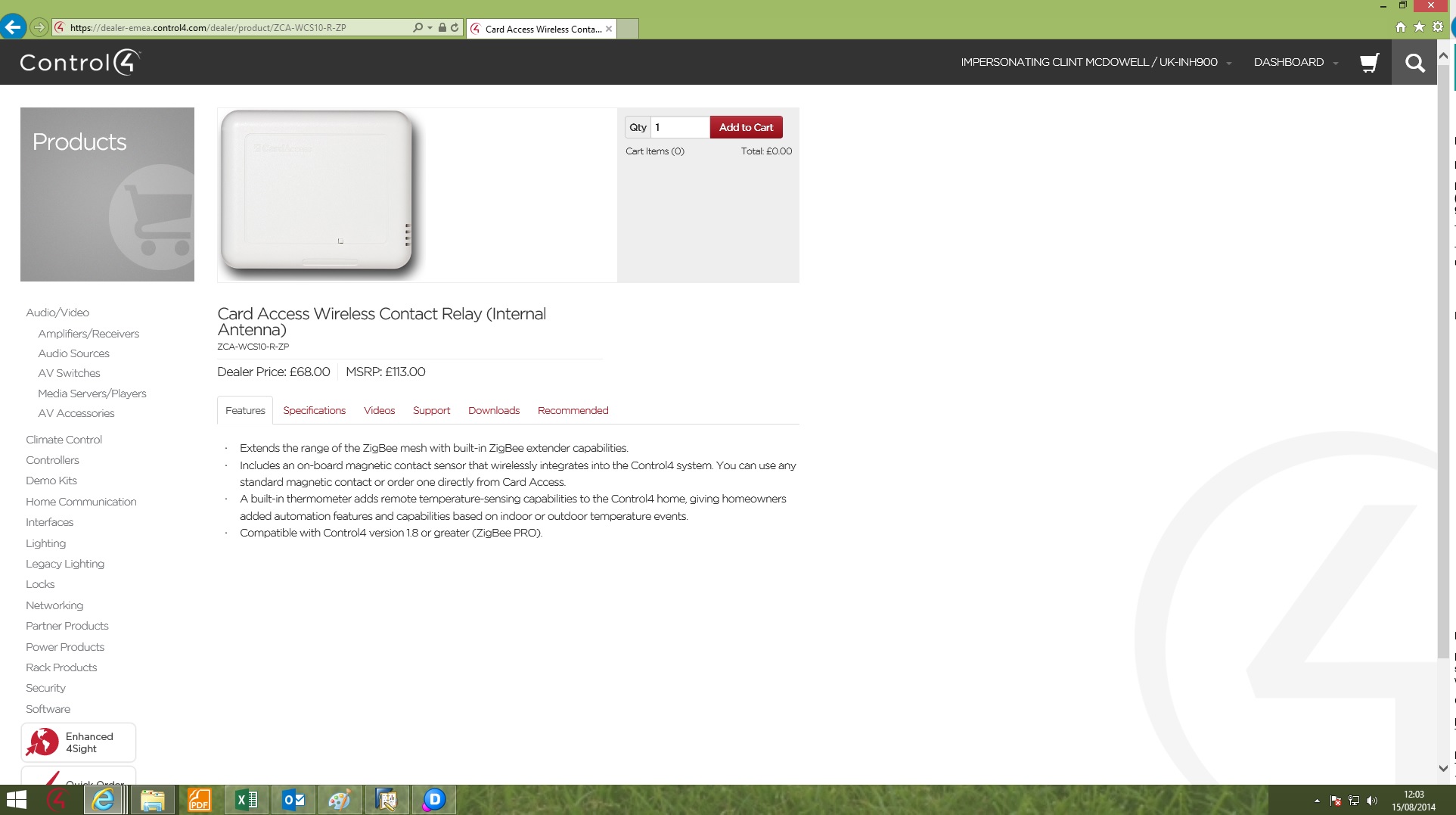Go back with the browser back arrow

[x=13, y=27]
